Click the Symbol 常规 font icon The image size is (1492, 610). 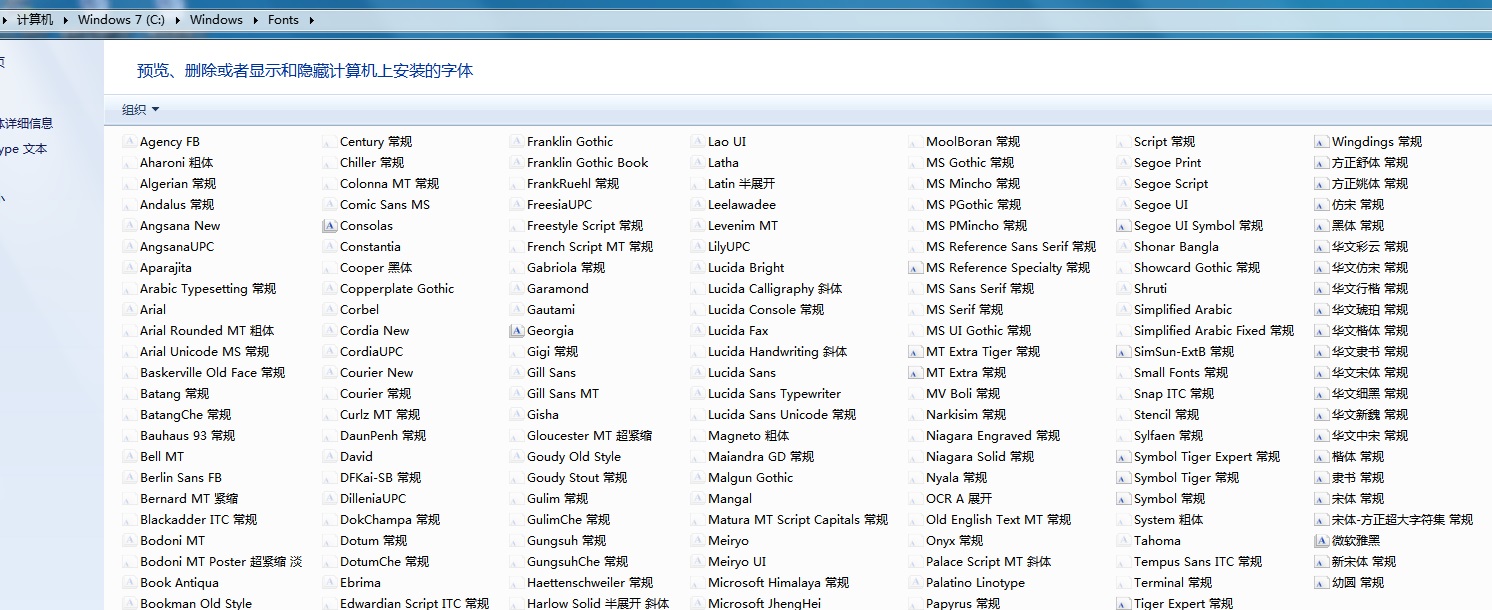(x=1123, y=499)
